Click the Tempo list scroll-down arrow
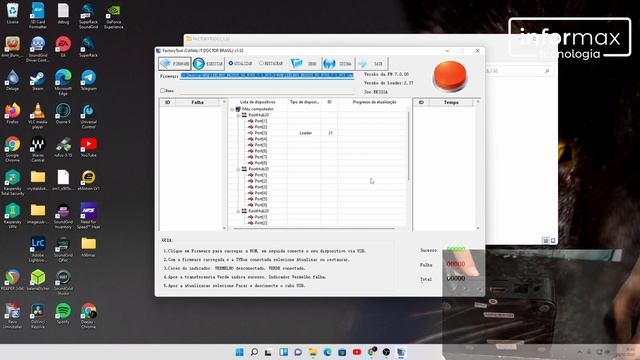Screen dimensions: 640x360 478,228
